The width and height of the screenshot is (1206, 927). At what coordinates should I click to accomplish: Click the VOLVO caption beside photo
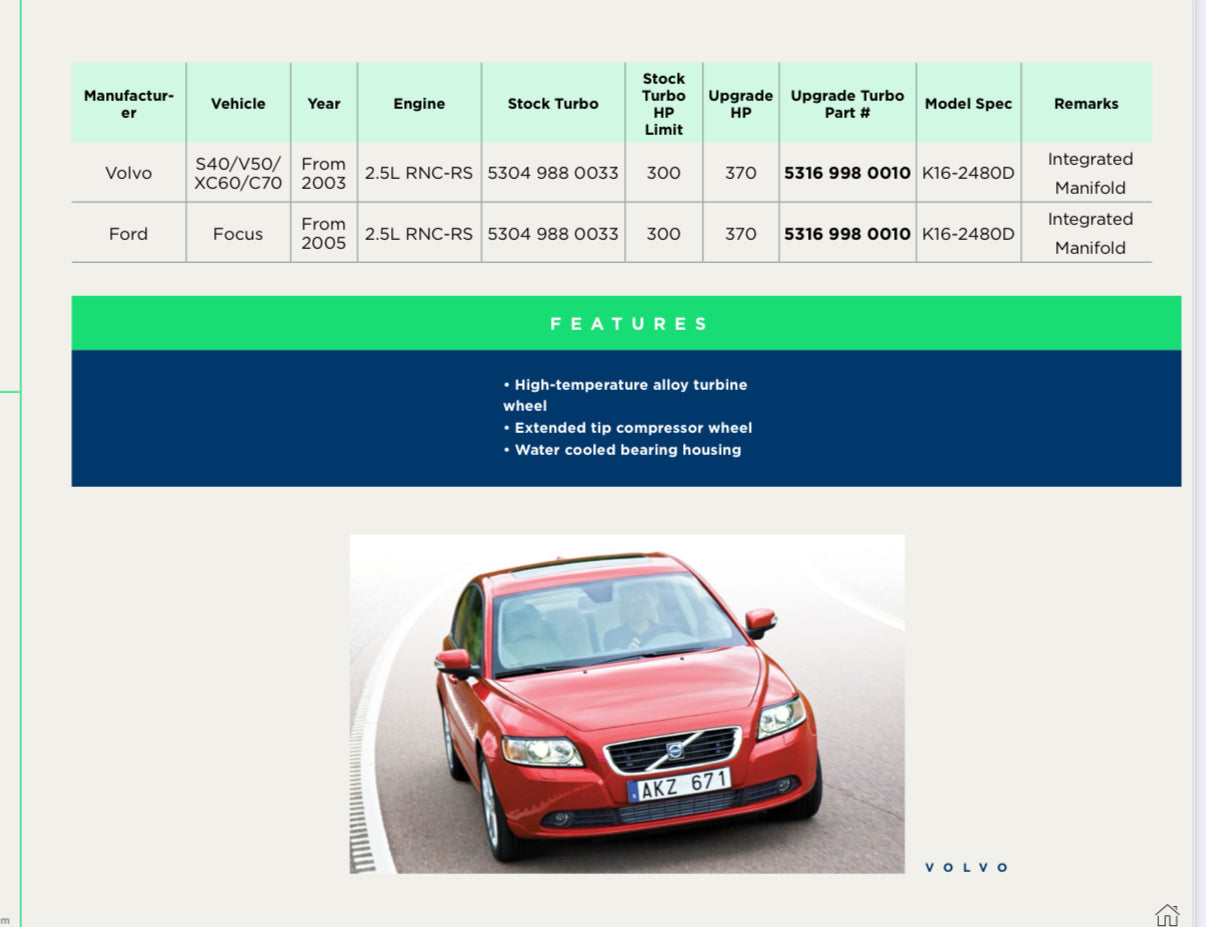[967, 867]
